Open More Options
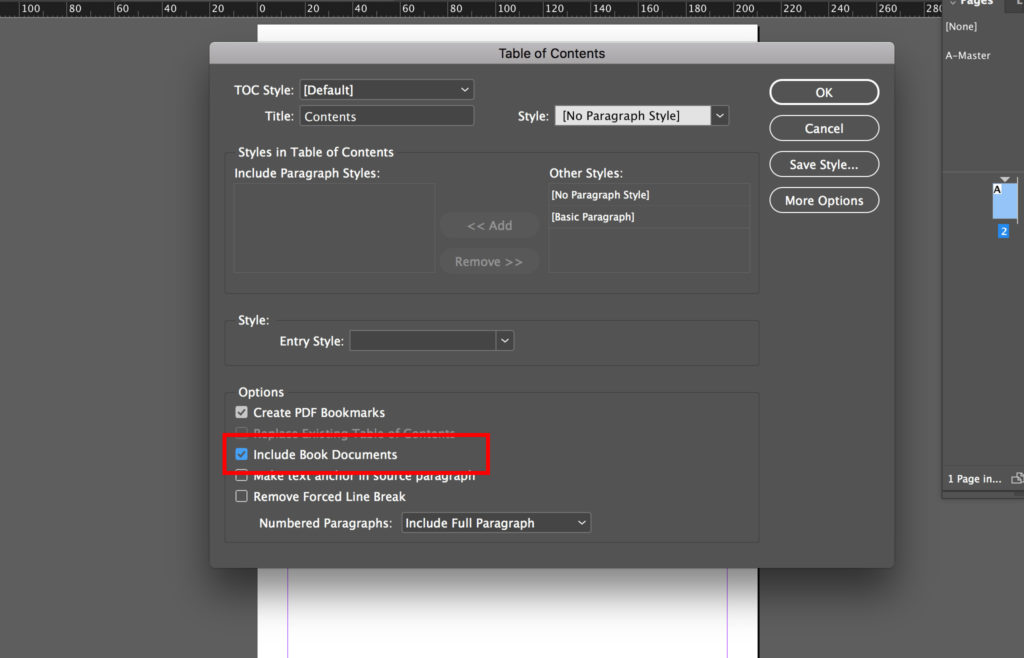1024x658 pixels. (823, 200)
